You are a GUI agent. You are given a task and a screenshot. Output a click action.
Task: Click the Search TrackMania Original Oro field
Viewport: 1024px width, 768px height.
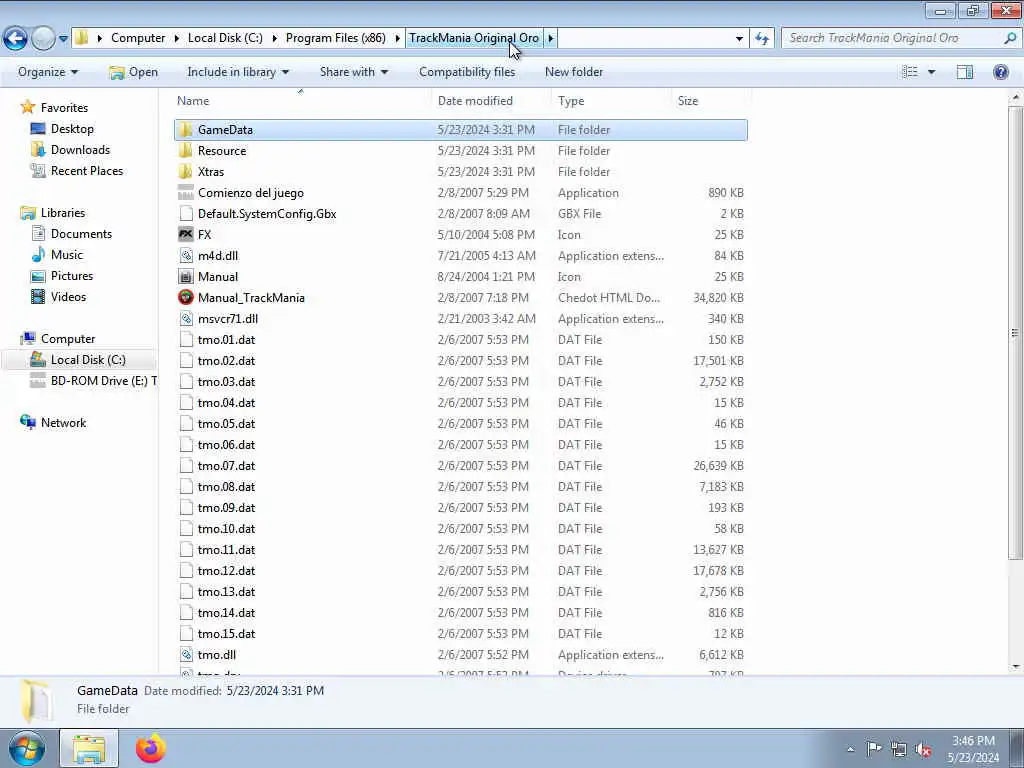coord(892,38)
